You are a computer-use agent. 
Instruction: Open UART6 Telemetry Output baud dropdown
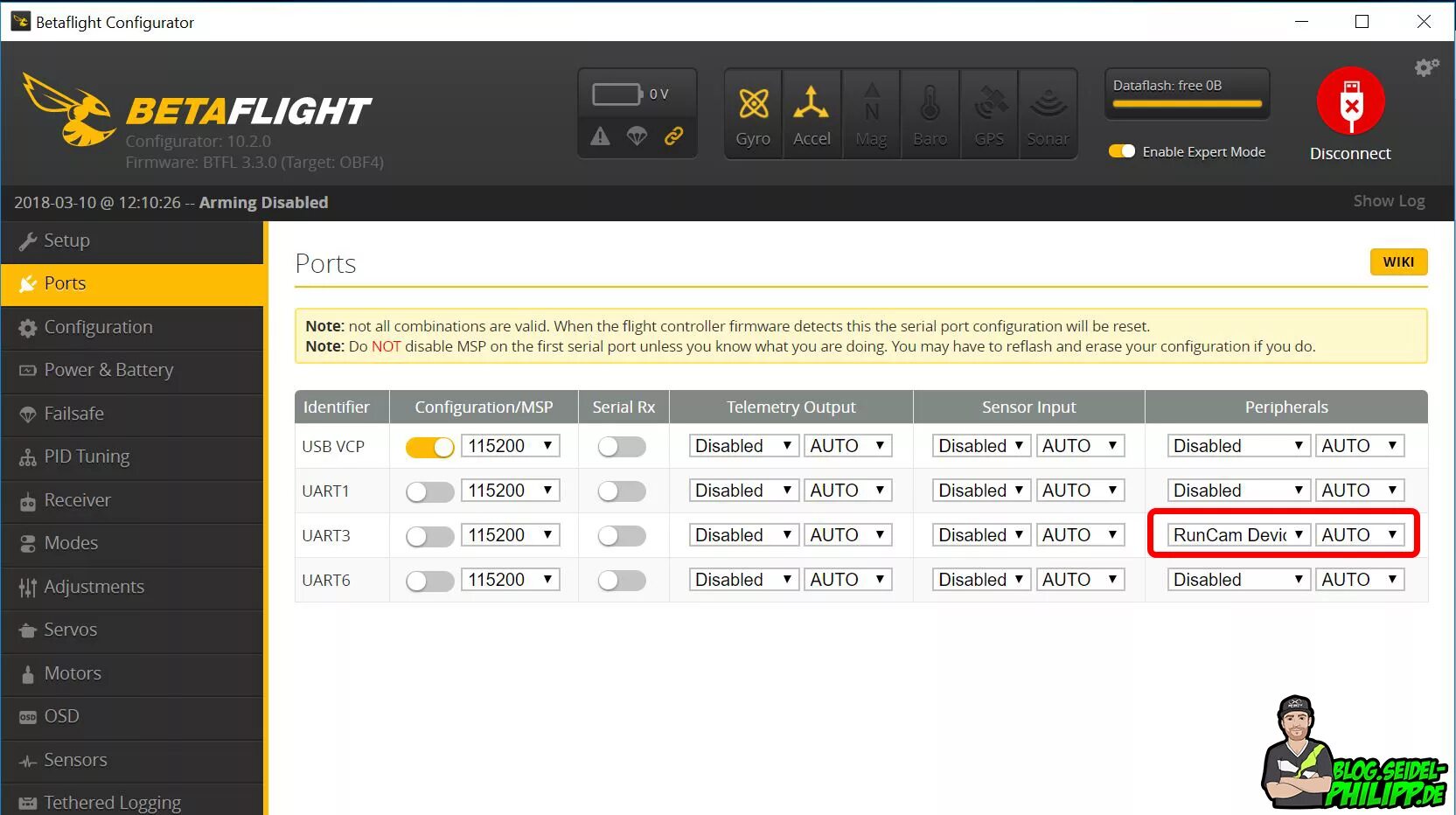pyautogui.click(x=848, y=580)
